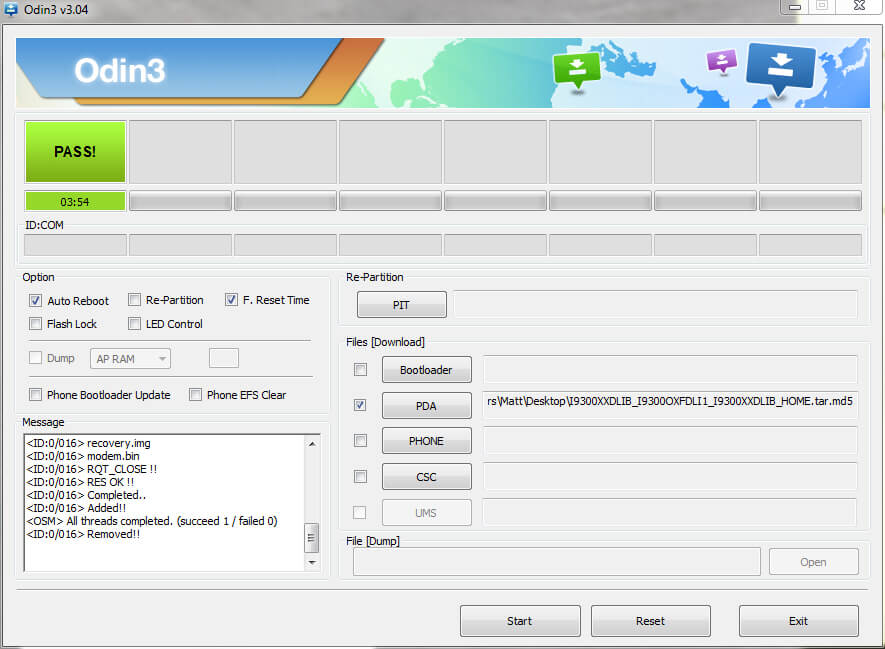Click the Message log scroll up arrow

312,444
